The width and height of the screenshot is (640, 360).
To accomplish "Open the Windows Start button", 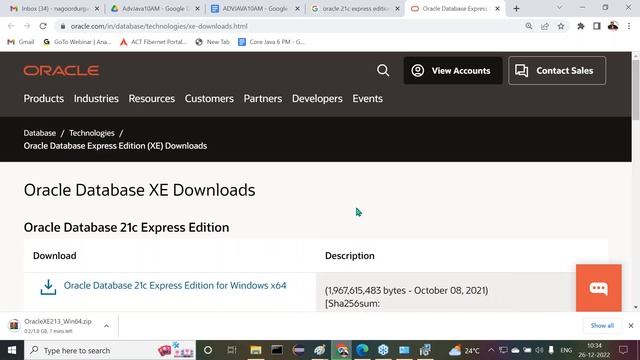I will point(12,350).
